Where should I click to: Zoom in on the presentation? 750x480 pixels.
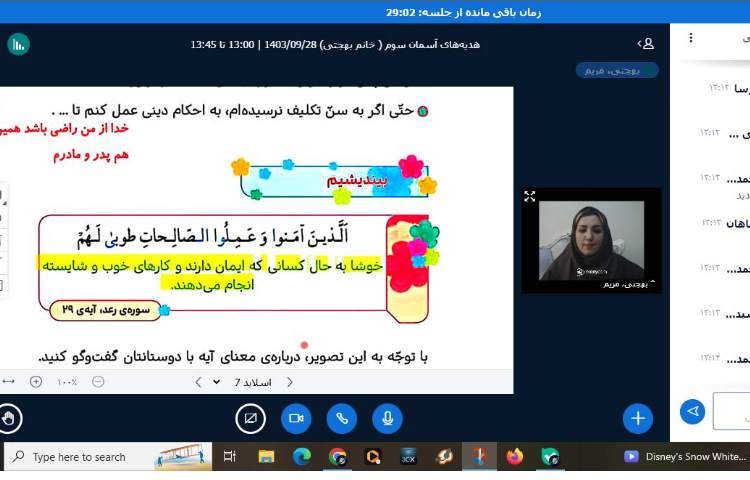(36, 382)
